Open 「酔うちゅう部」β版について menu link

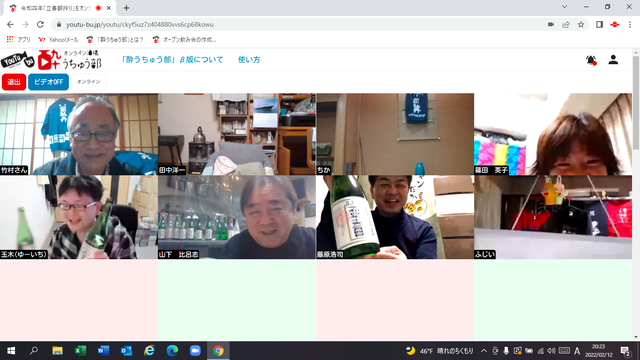coord(172,60)
